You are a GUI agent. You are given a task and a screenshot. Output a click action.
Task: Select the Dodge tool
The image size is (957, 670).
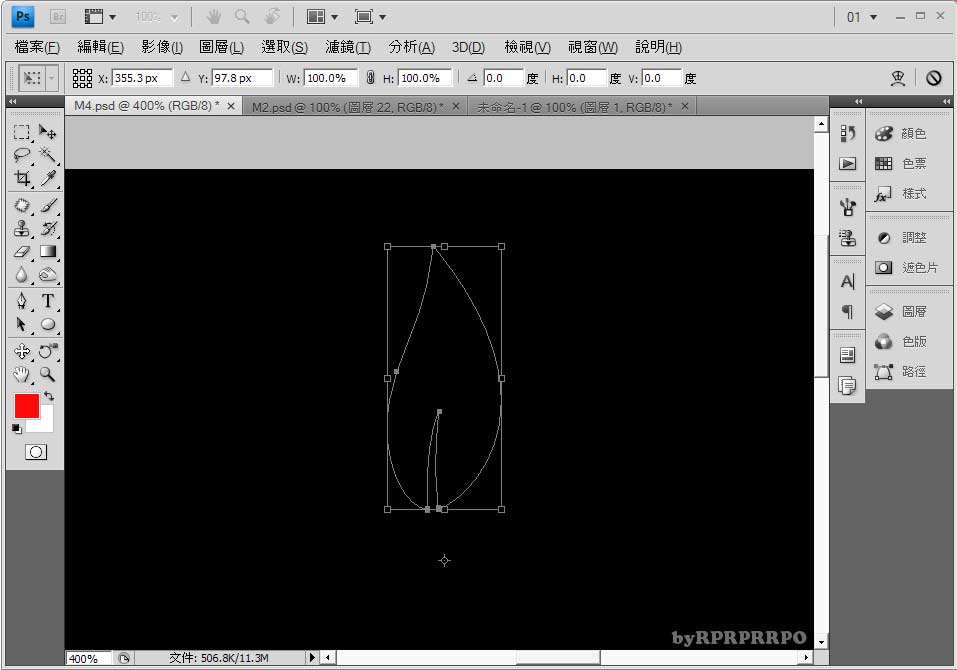[x=48, y=275]
